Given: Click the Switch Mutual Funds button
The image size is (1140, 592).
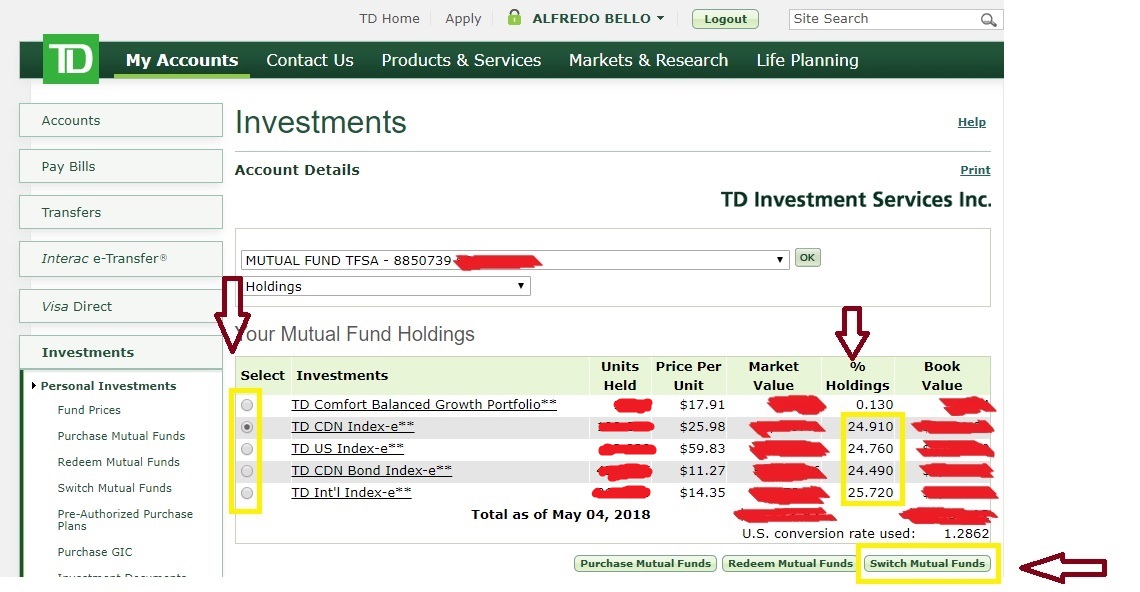Looking at the screenshot, I should [927, 564].
